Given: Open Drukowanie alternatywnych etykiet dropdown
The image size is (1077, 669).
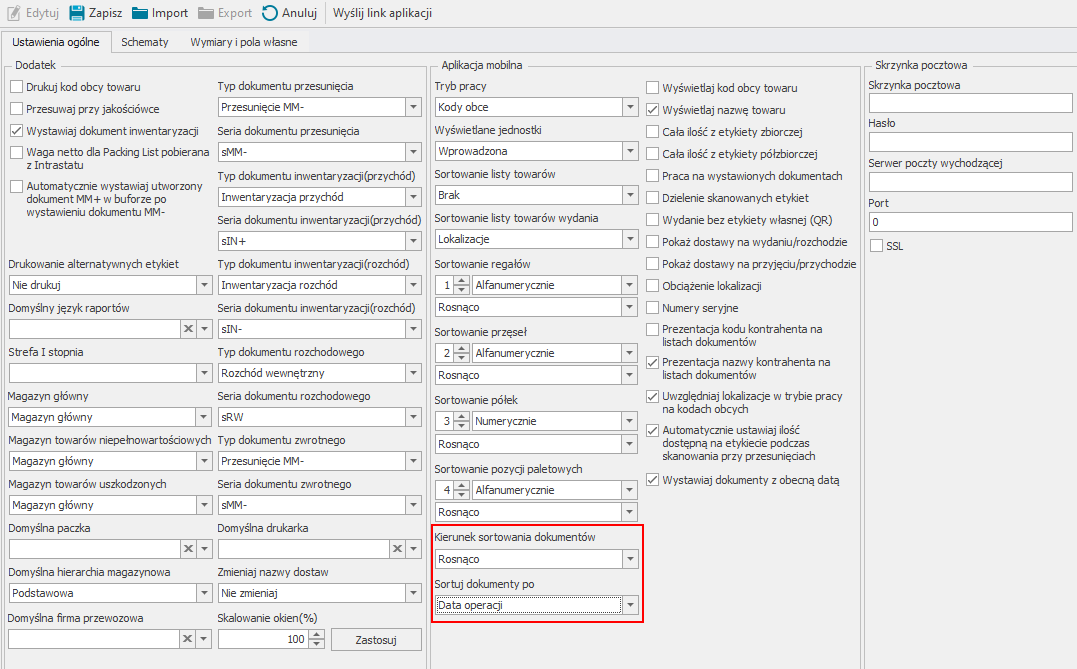Looking at the screenshot, I should [x=200, y=285].
